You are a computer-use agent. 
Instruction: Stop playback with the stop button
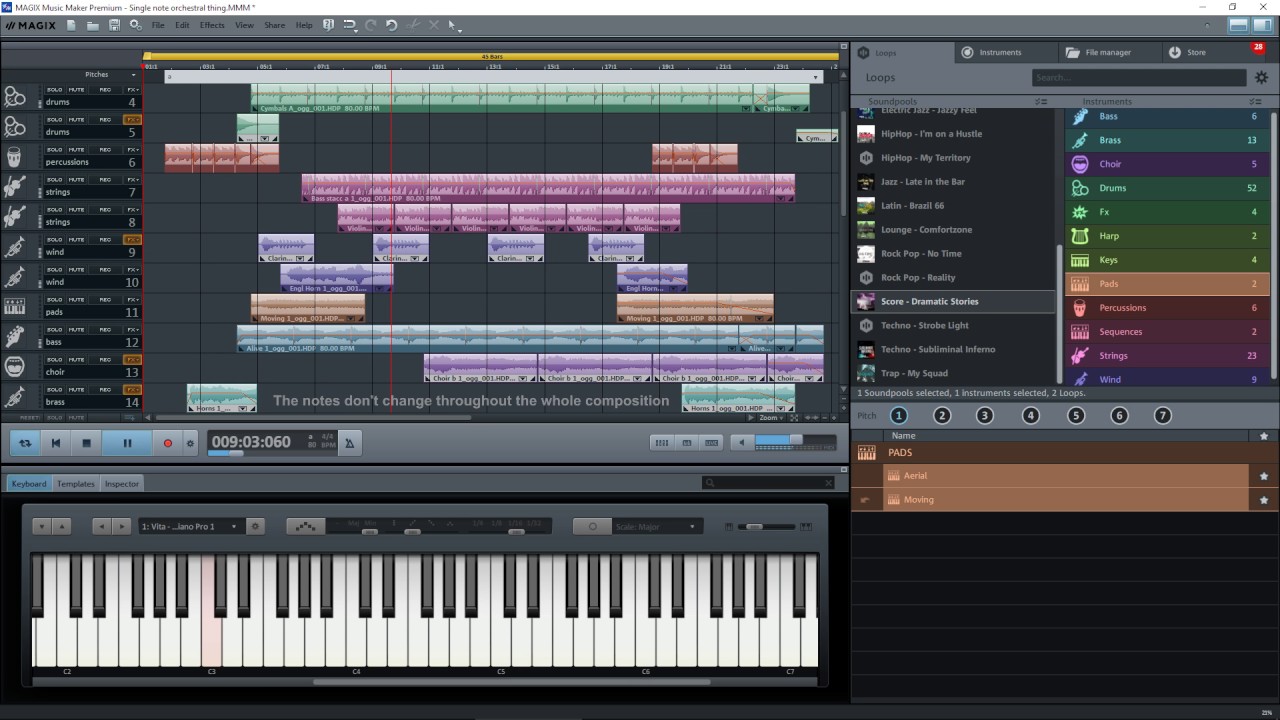(86, 443)
